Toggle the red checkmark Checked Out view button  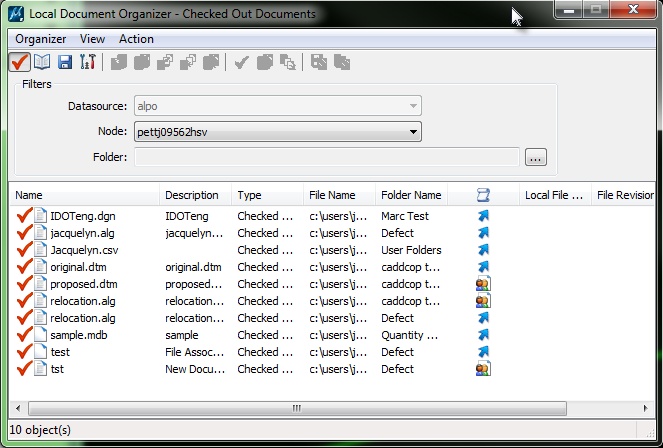point(19,62)
